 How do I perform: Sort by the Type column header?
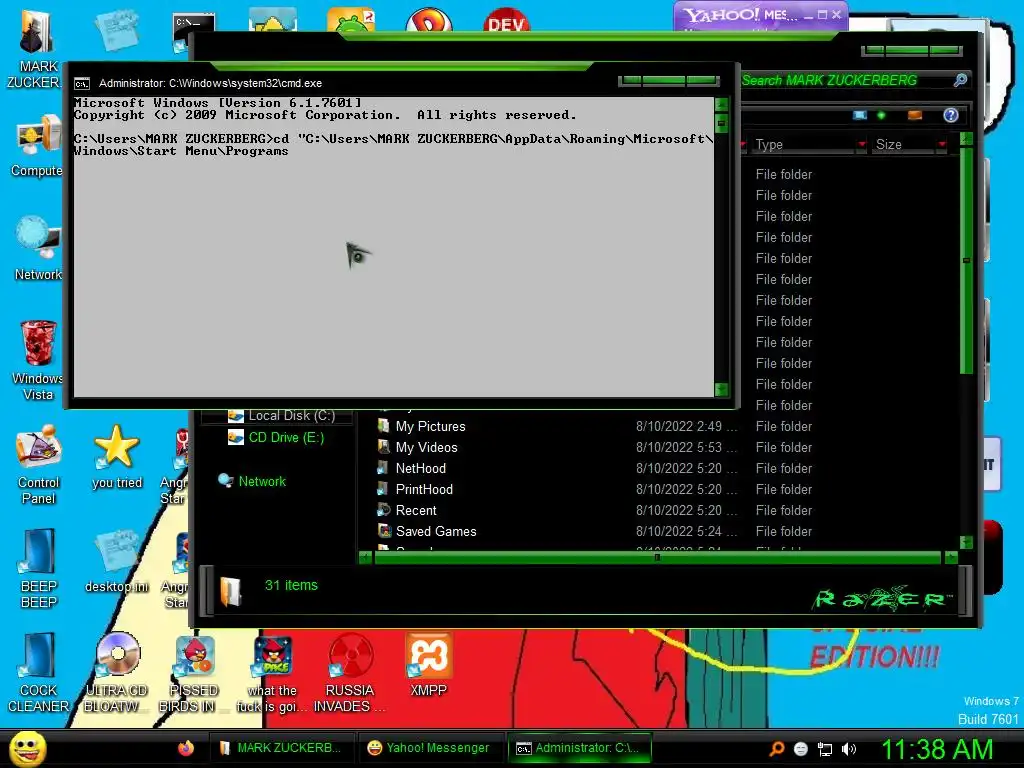click(803, 144)
